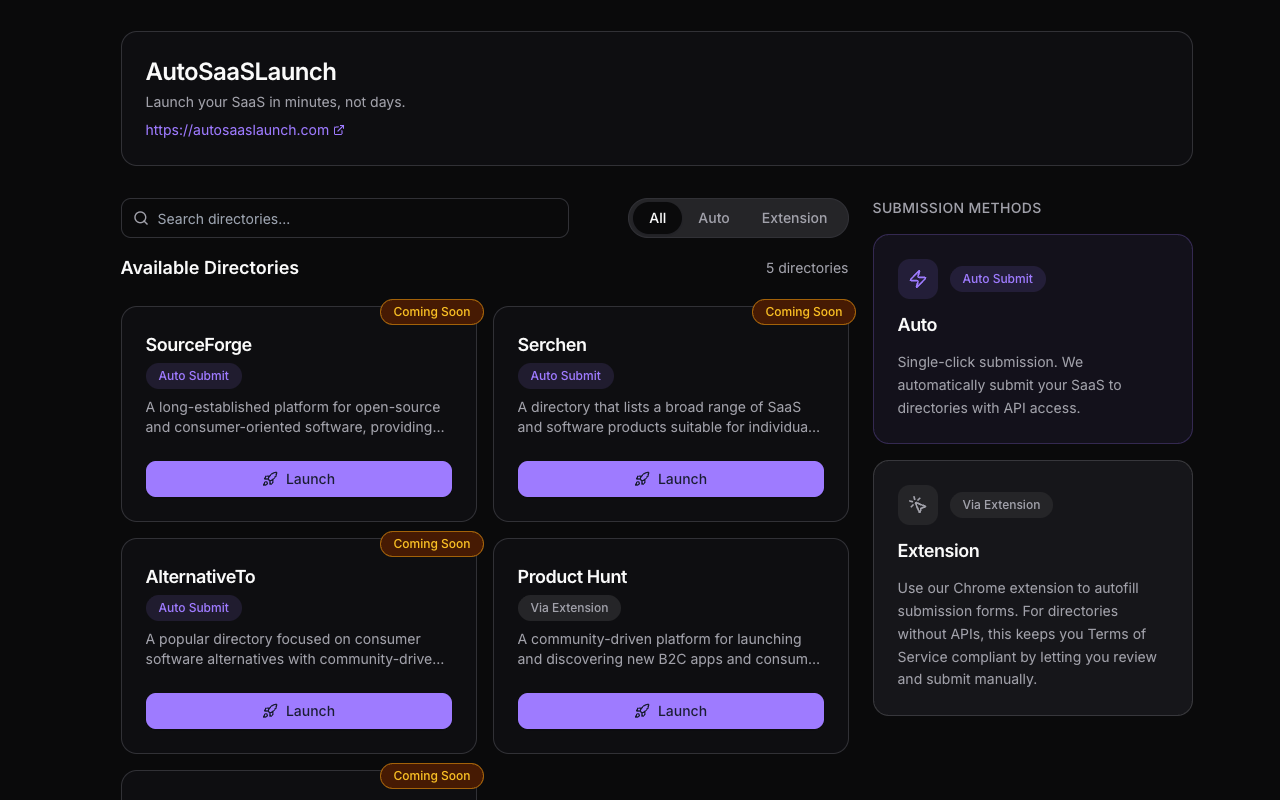Click the Coming Soon badge on AlternativeTo
The image size is (1280, 800).
pyautogui.click(x=431, y=543)
